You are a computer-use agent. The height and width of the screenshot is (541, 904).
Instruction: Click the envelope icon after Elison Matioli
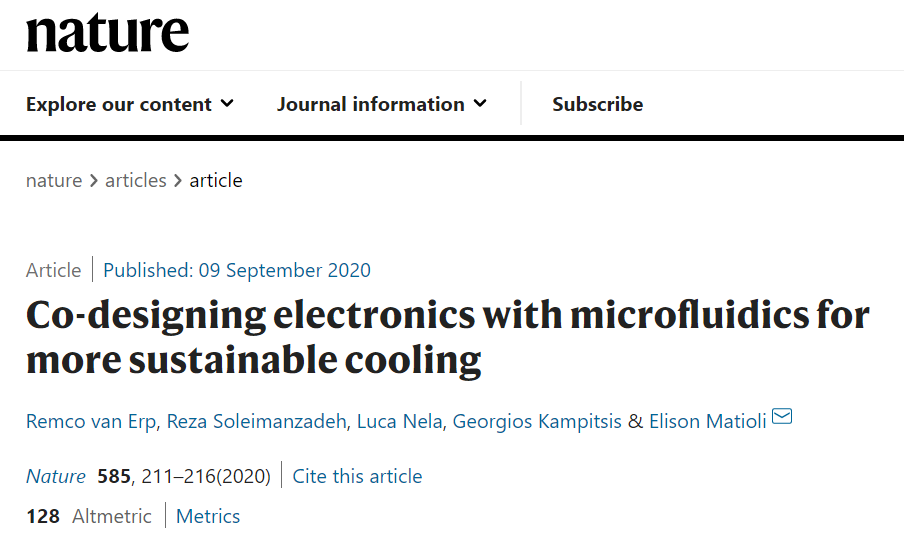[x=782, y=417]
